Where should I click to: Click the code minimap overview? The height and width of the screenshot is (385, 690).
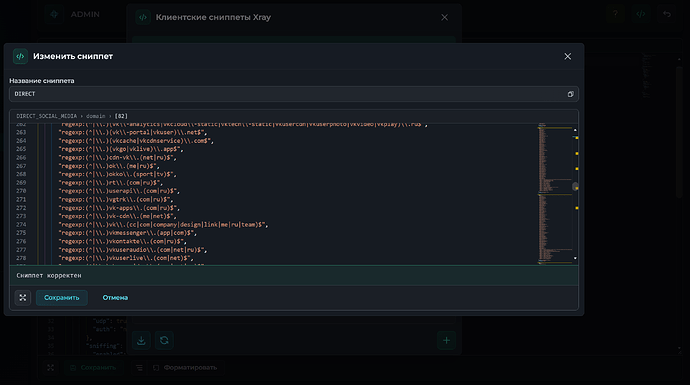point(554,194)
